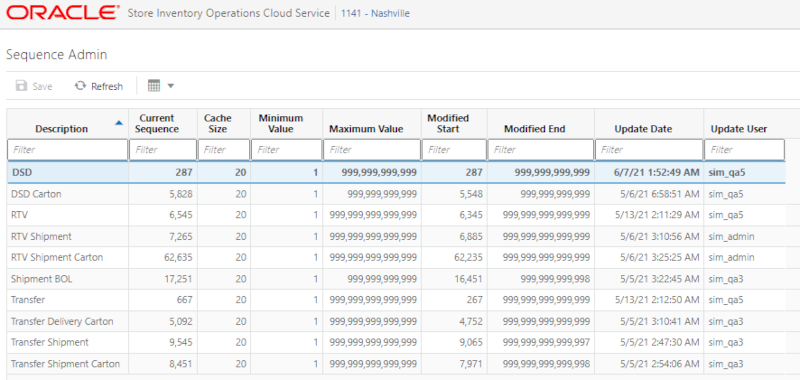Click modified start value 16,451

(468, 279)
